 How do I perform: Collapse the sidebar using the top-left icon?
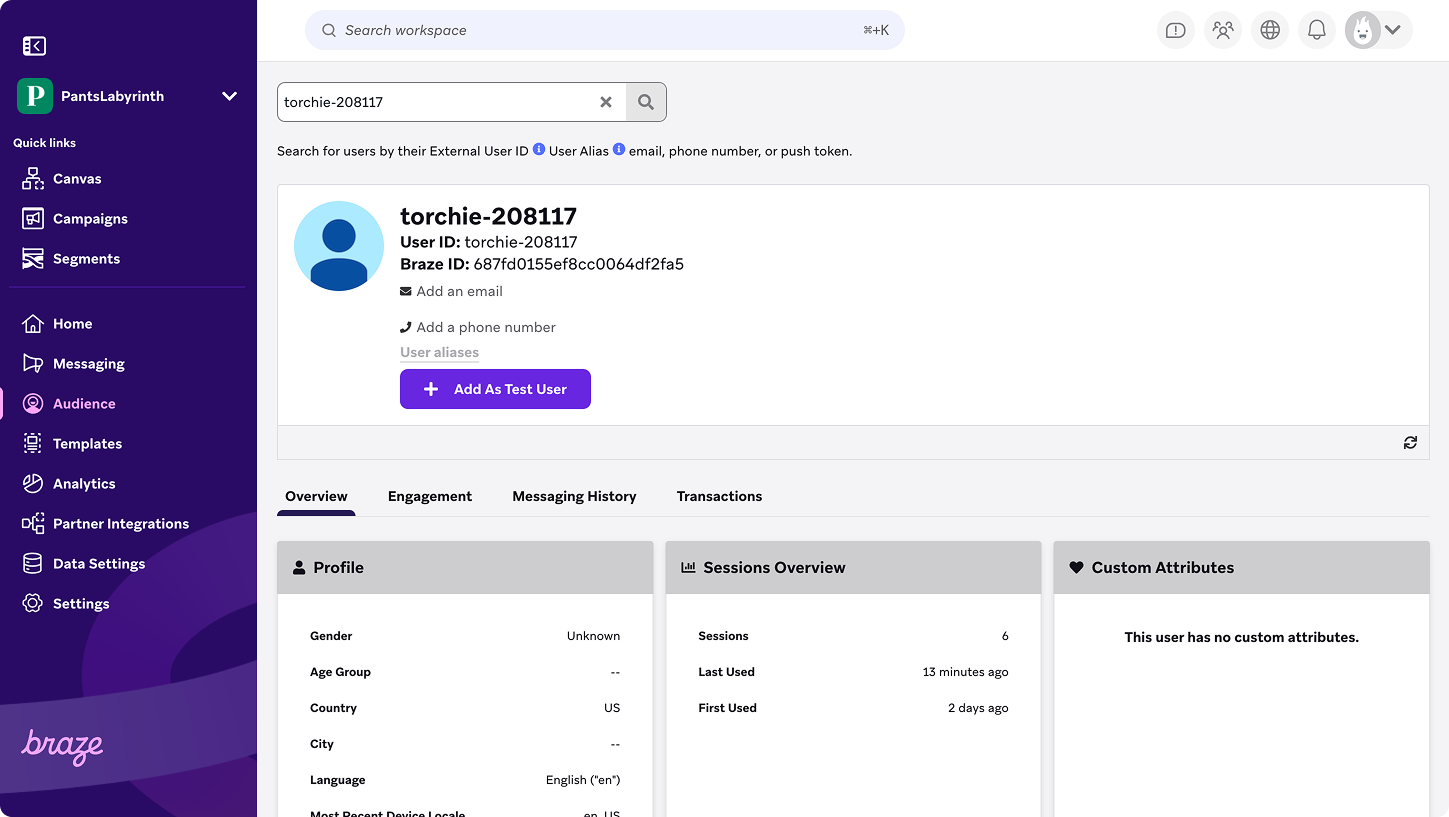point(34,45)
